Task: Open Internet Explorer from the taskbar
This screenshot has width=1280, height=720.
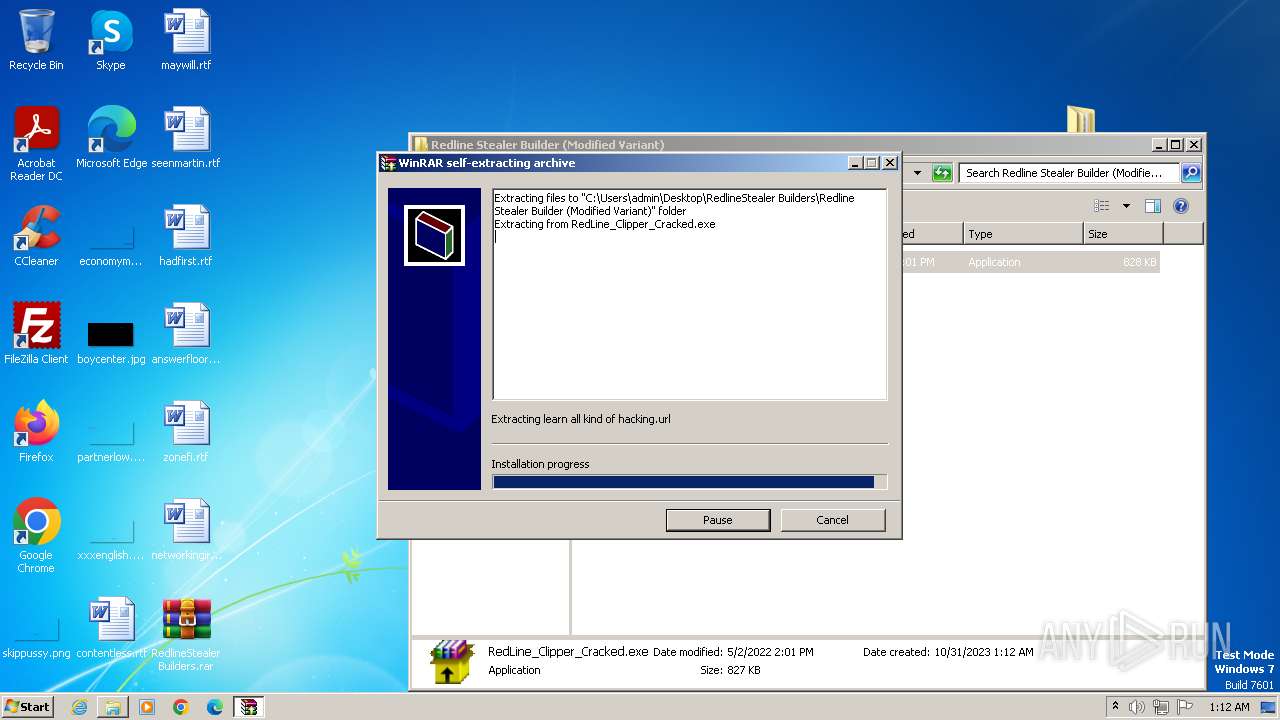Action: pos(79,707)
